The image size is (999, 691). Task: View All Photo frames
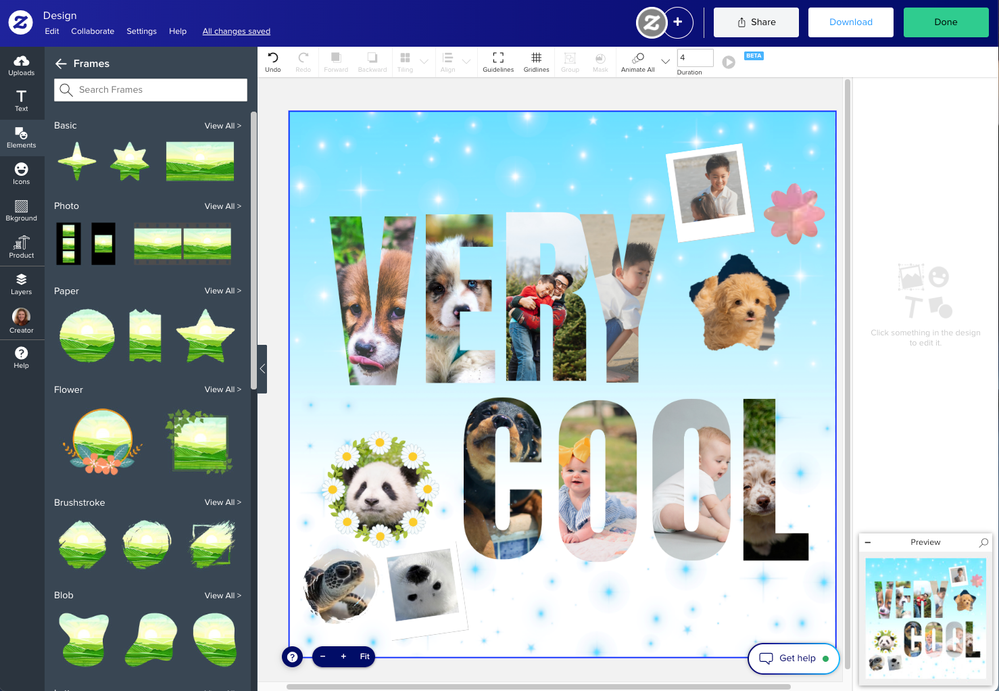point(222,206)
